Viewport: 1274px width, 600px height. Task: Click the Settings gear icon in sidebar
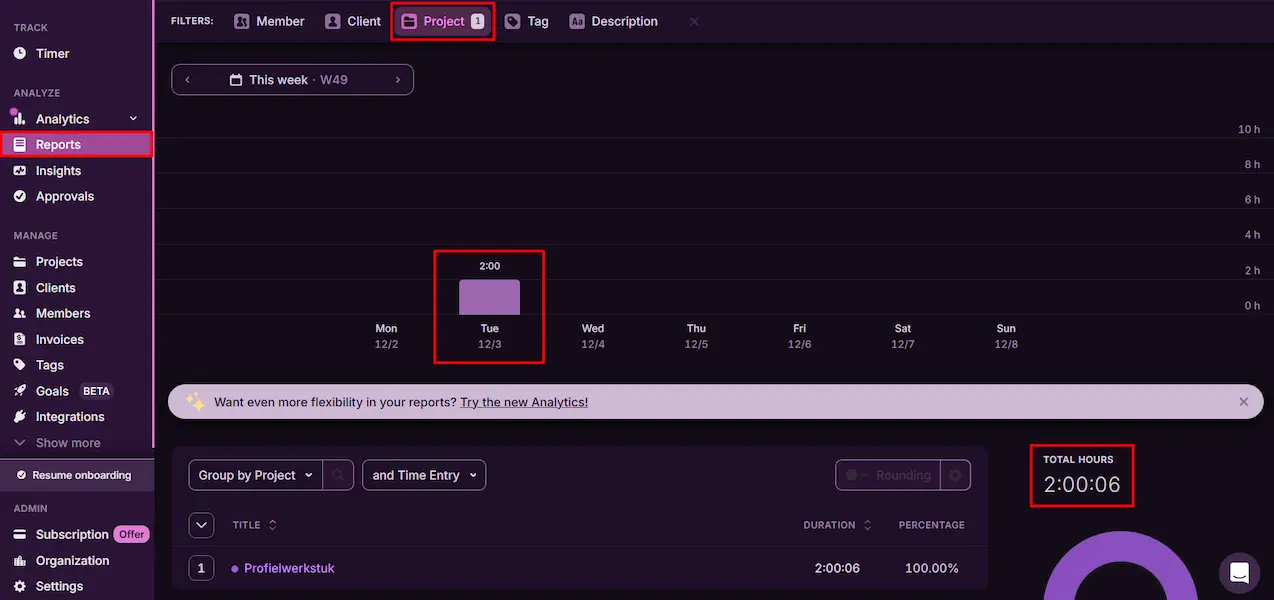point(20,586)
